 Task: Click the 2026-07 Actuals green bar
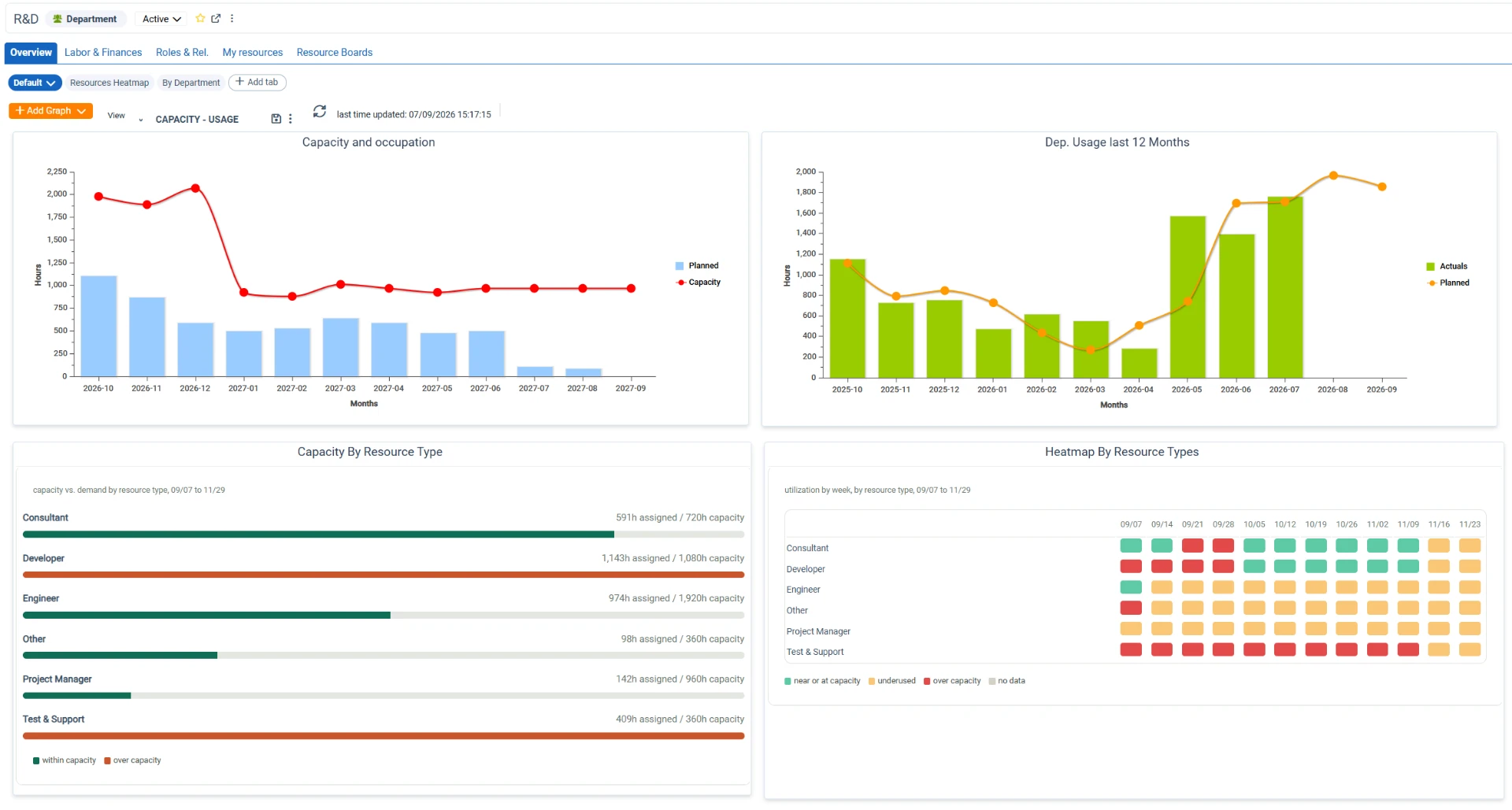point(1285,287)
